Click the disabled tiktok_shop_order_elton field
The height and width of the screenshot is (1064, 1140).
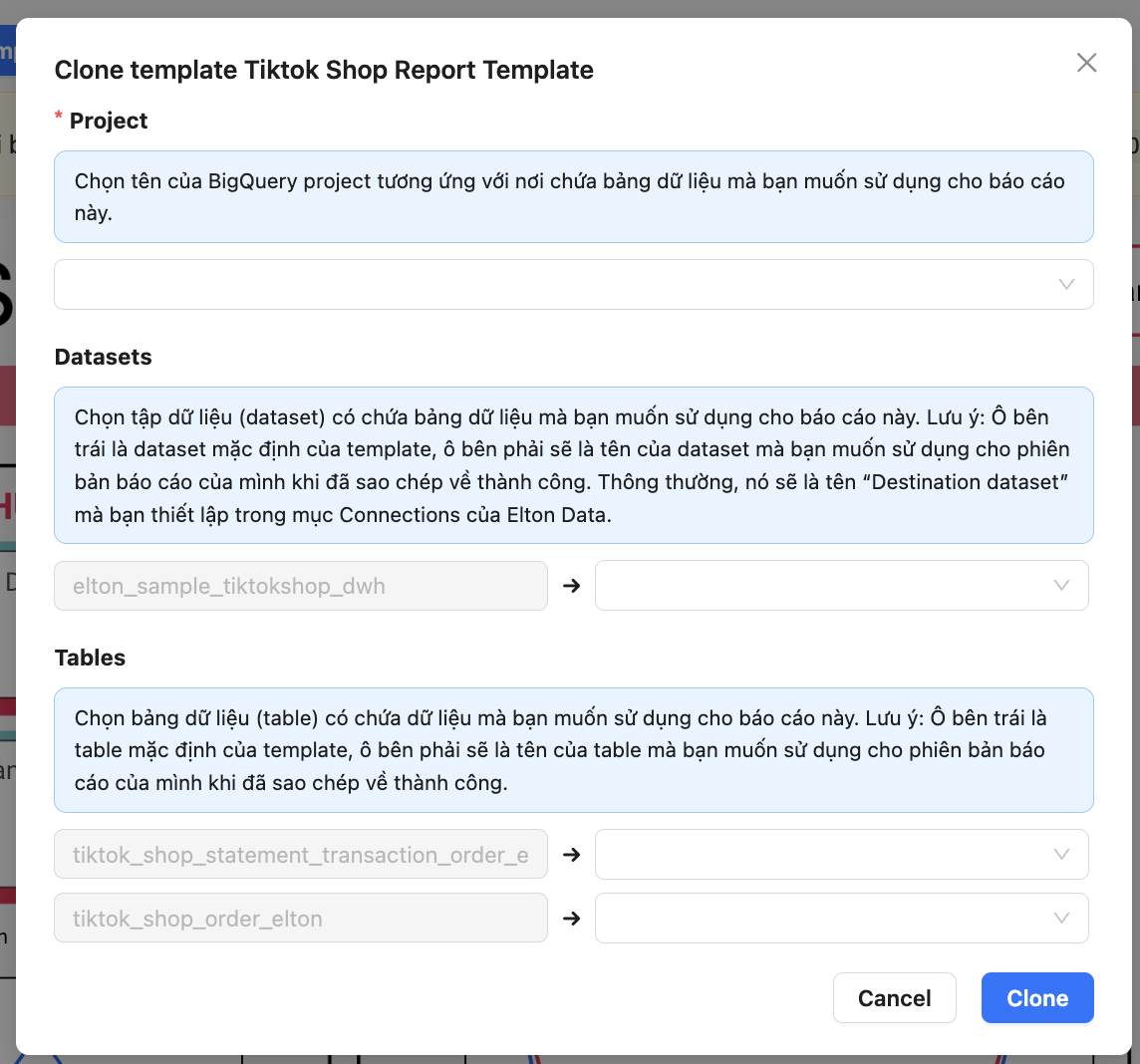coord(301,918)
